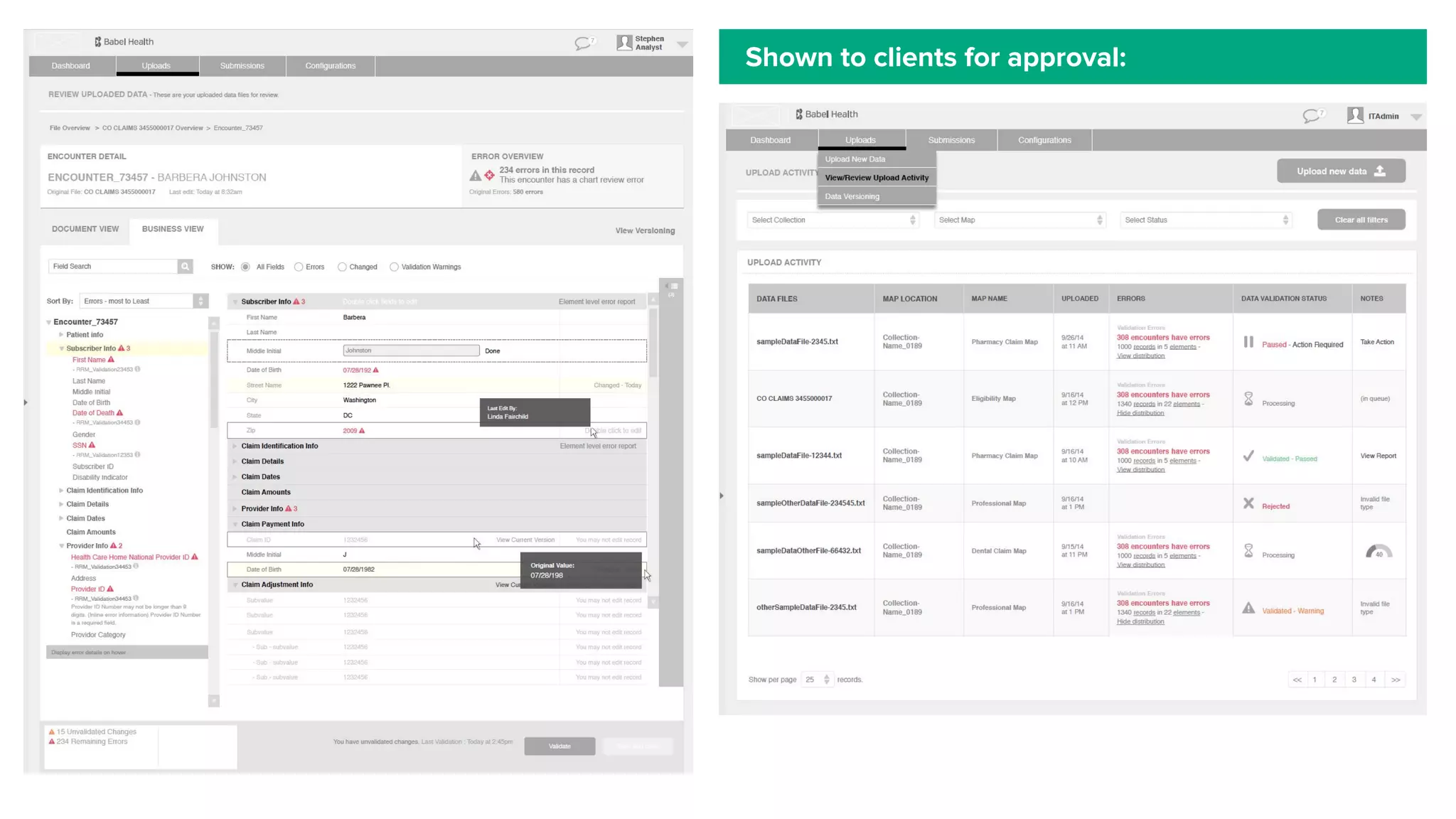Screen dimensions: 1456x819
Task: Click the progress gauge icon showing 40
Action: tap(1379, 552)
